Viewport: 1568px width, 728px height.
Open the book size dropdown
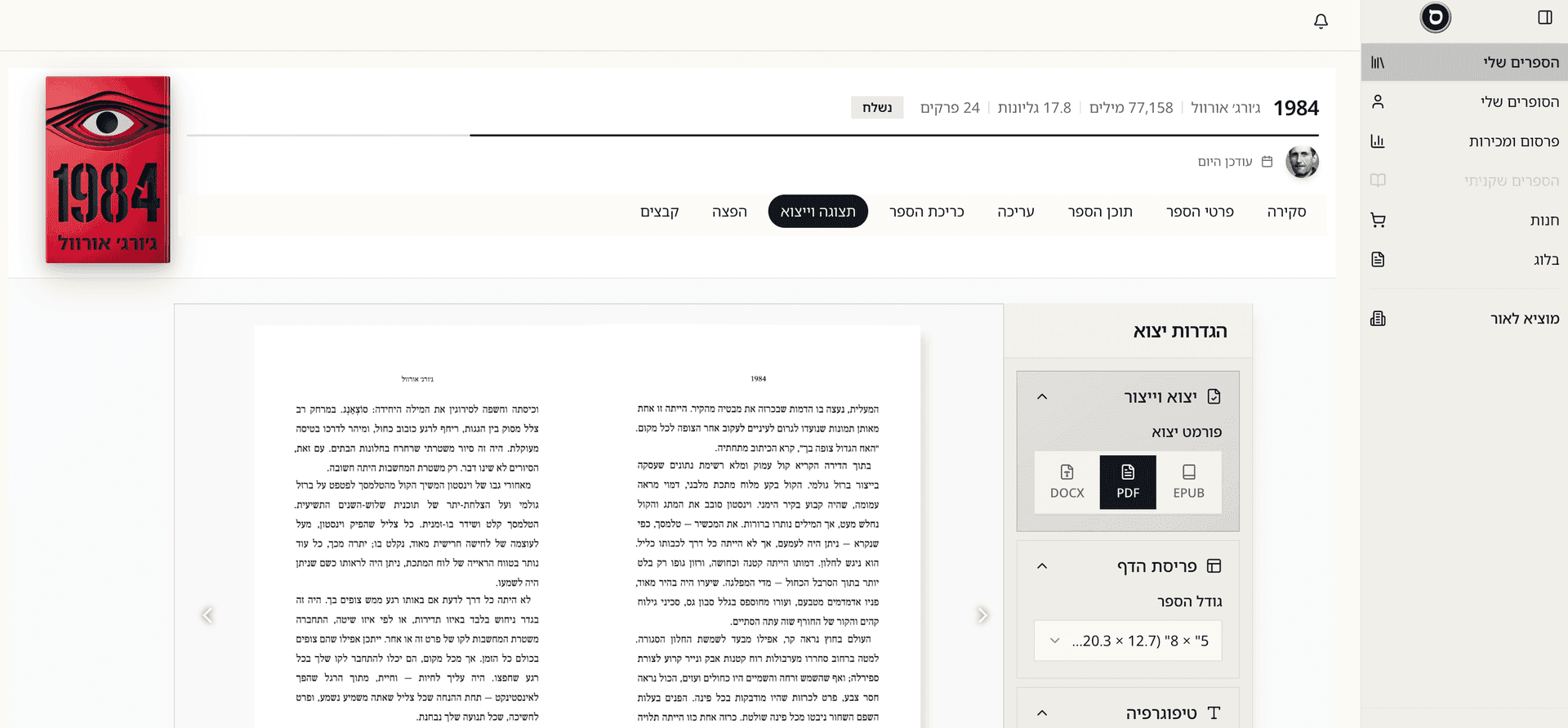pos(1128,641)
